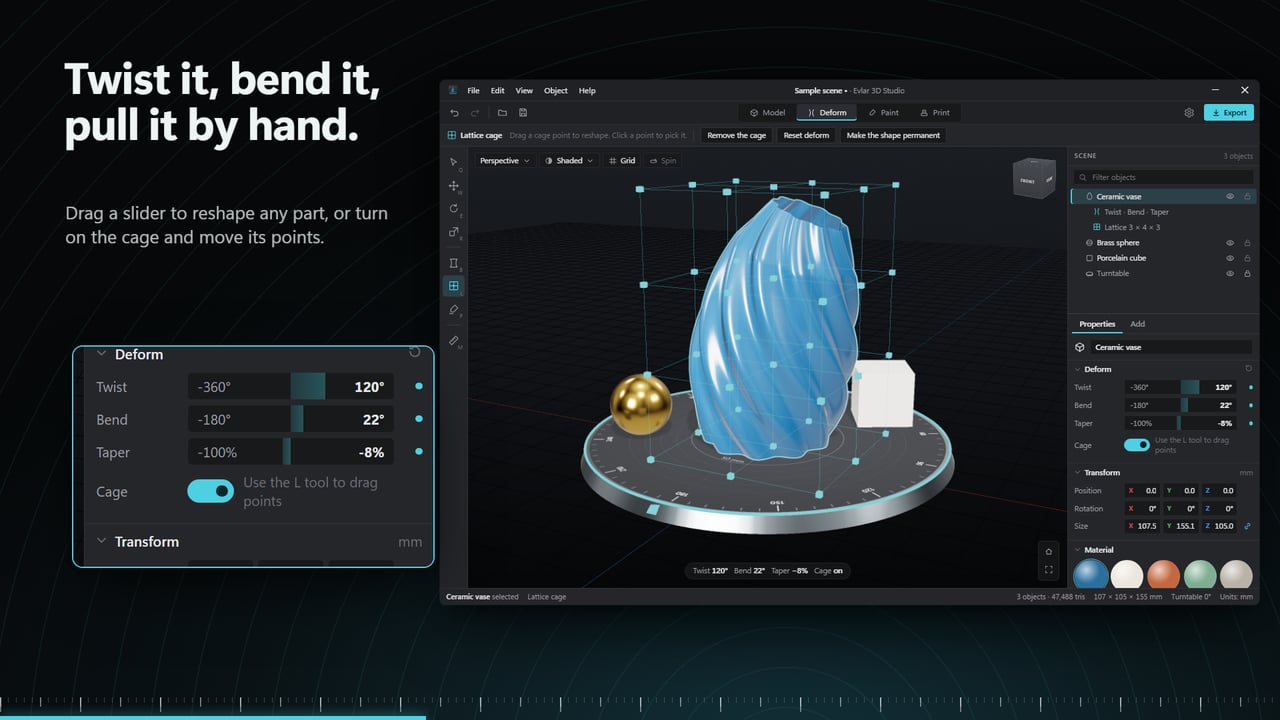Select the Lattice cage grid tool
The width and height of the screenshot is (1280, 720).
point(454,286)
